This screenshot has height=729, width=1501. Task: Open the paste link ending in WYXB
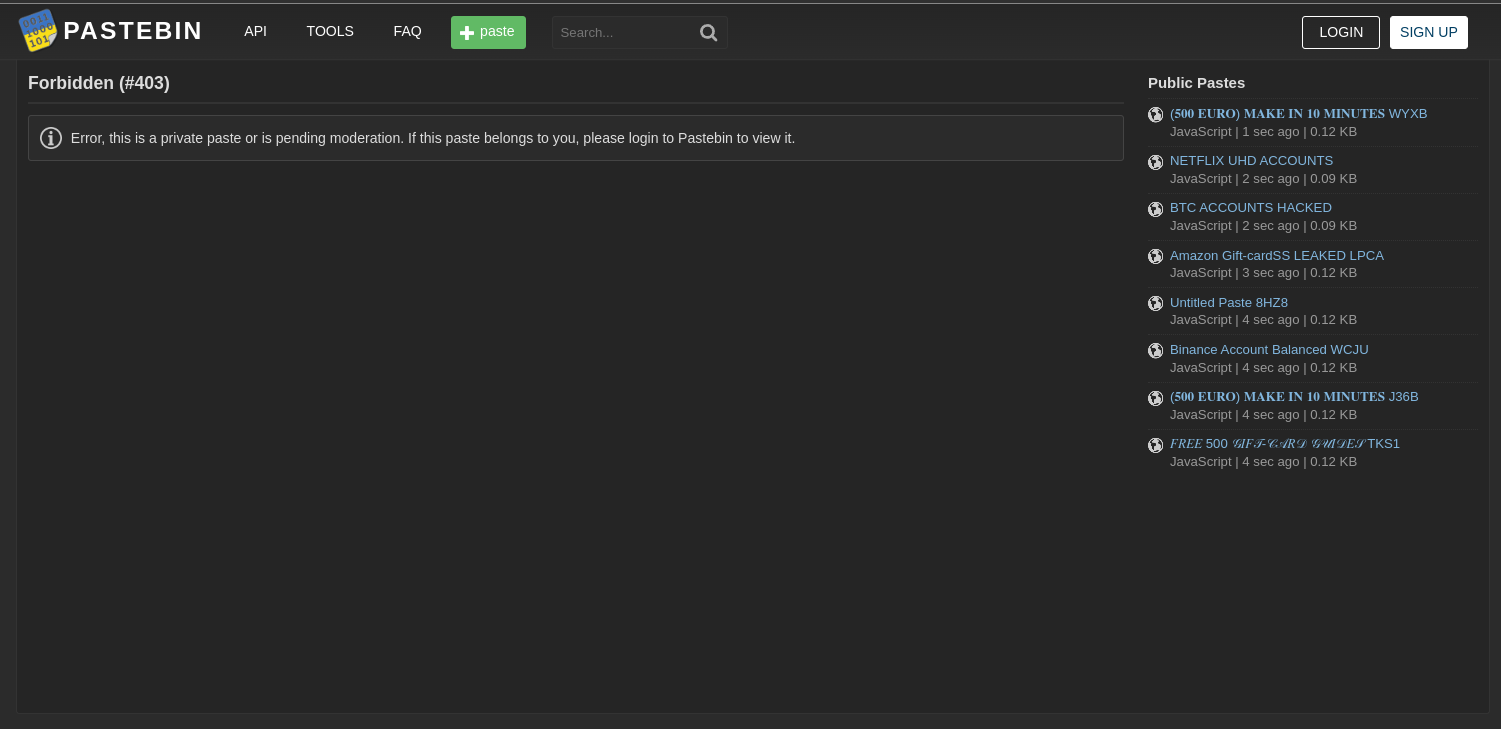click(1298, 114)
